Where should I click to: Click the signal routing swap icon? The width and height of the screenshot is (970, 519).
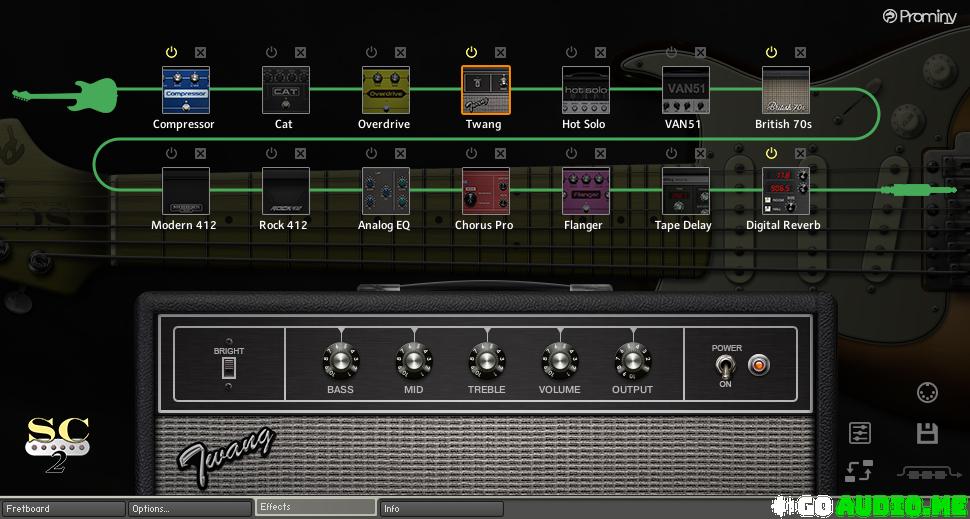click(x=859, y=471)
